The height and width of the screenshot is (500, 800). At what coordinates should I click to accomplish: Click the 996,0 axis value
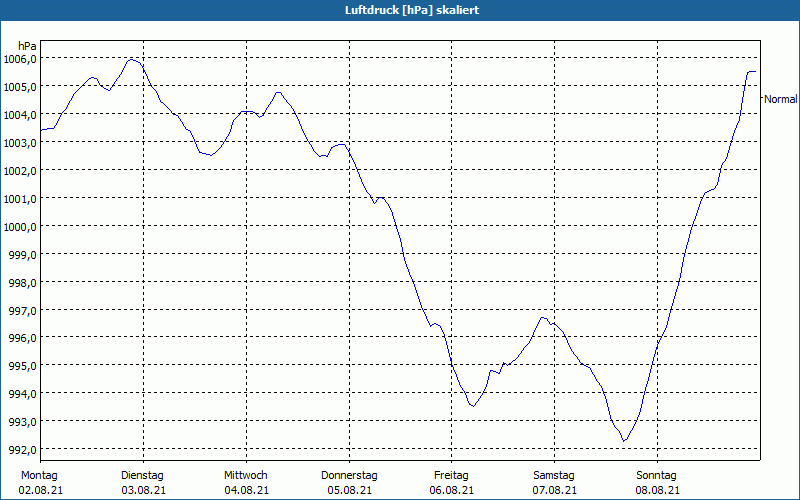(23, 338)
